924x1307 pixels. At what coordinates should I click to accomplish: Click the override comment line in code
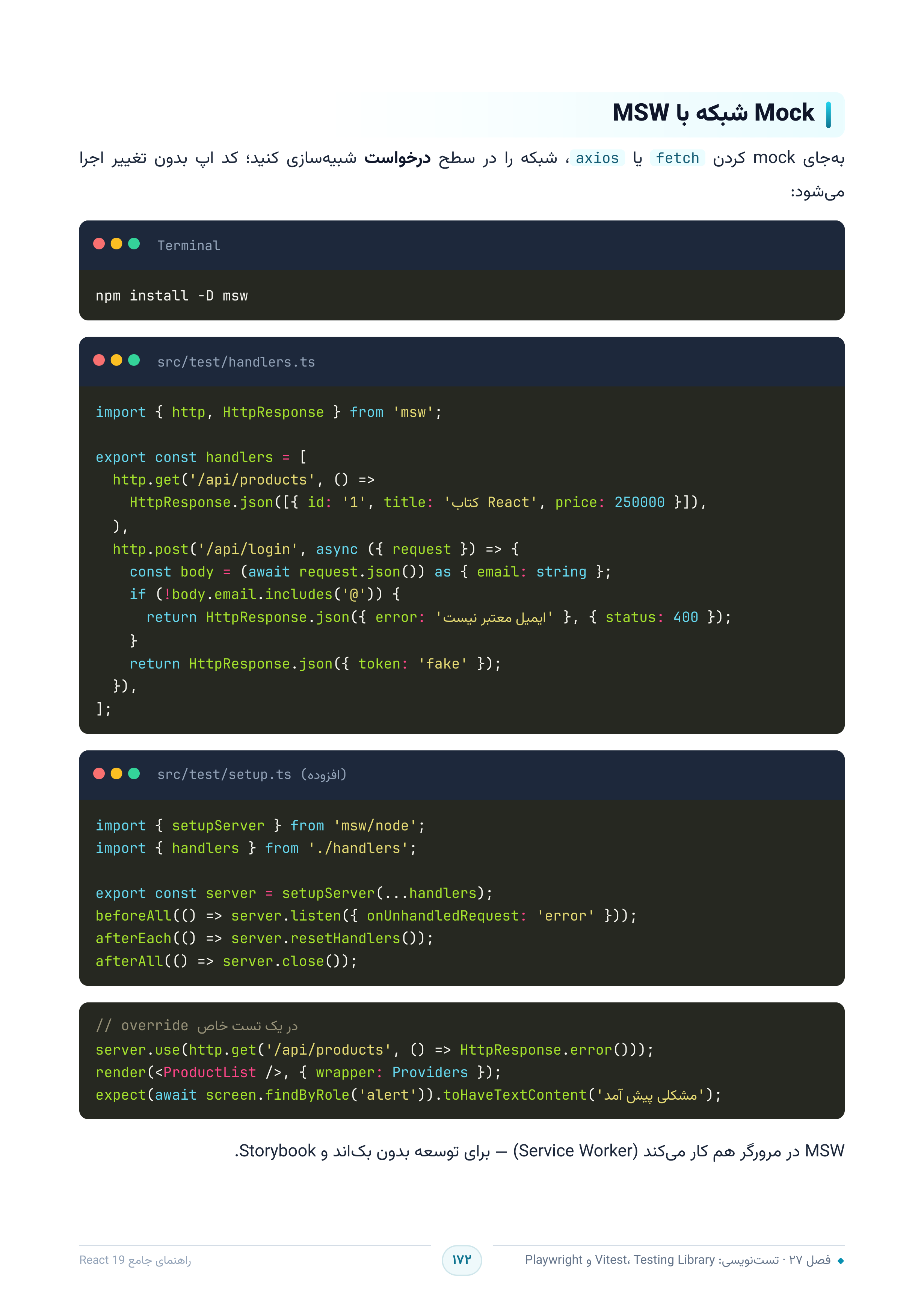coord(196,1026)
